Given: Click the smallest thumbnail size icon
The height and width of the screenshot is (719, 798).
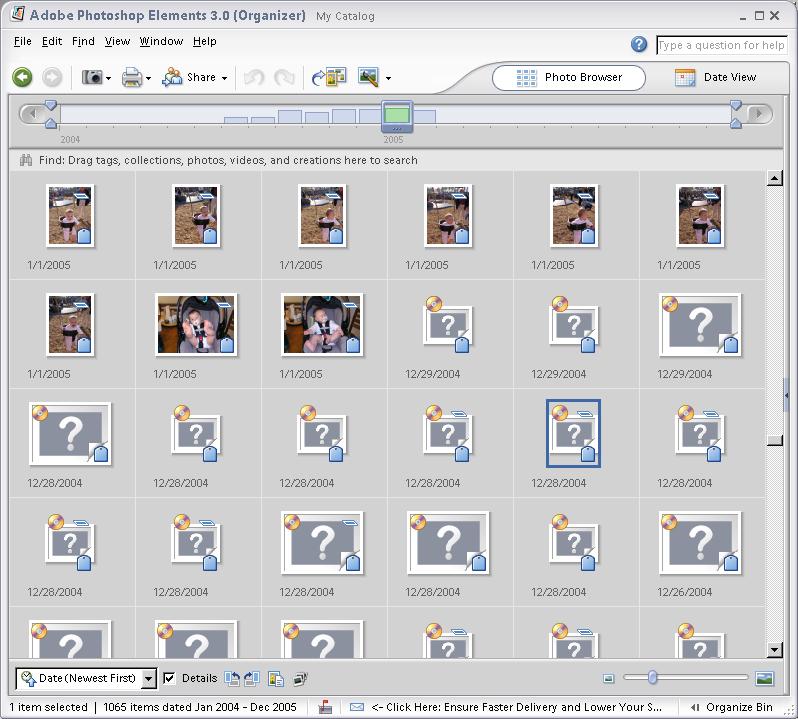Looking at the screenshot, I should 607,679.
